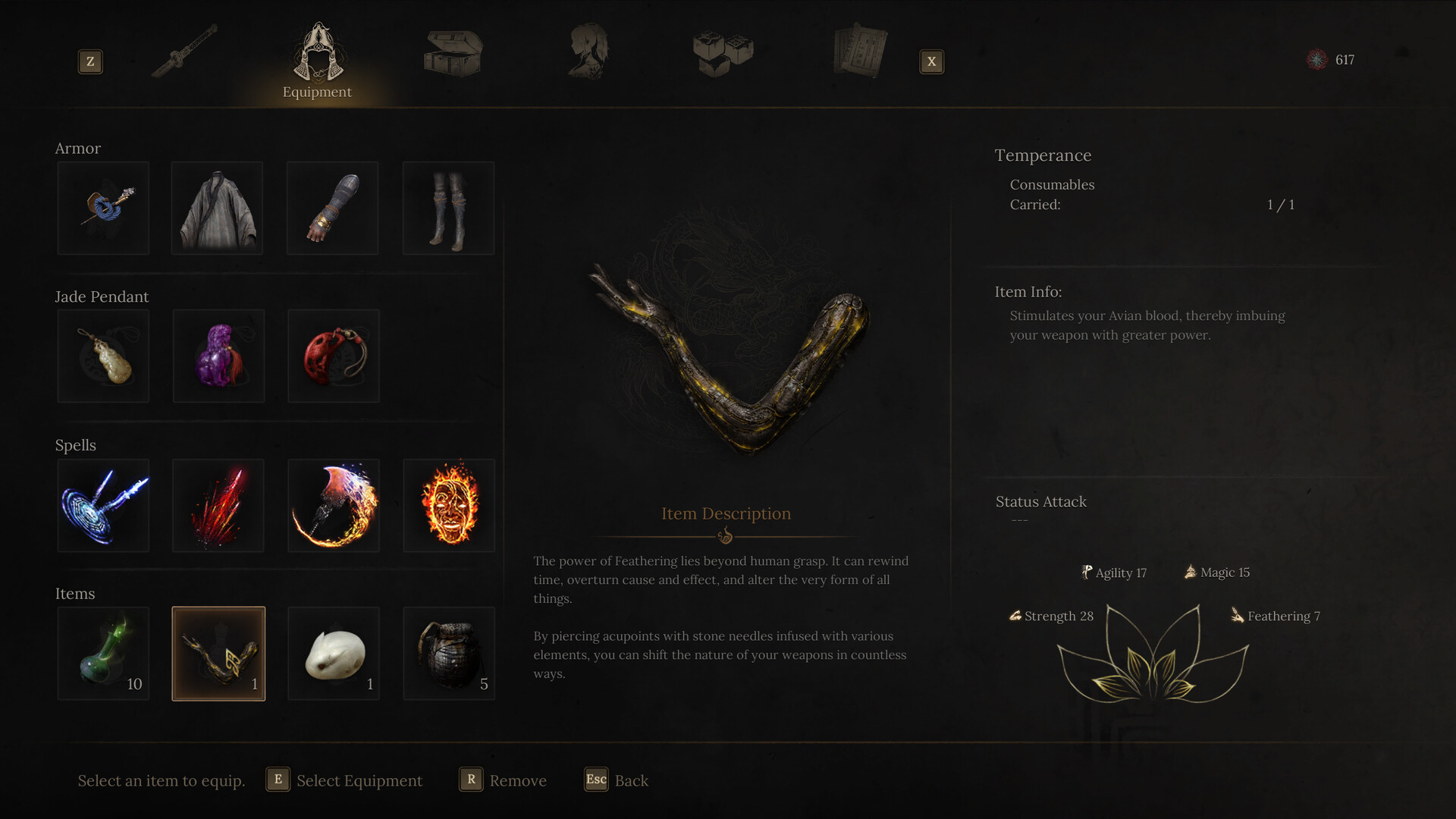Select the blue hairpin headgear slot
Viewport: 1456px width, 819px height.
[103, 208]
